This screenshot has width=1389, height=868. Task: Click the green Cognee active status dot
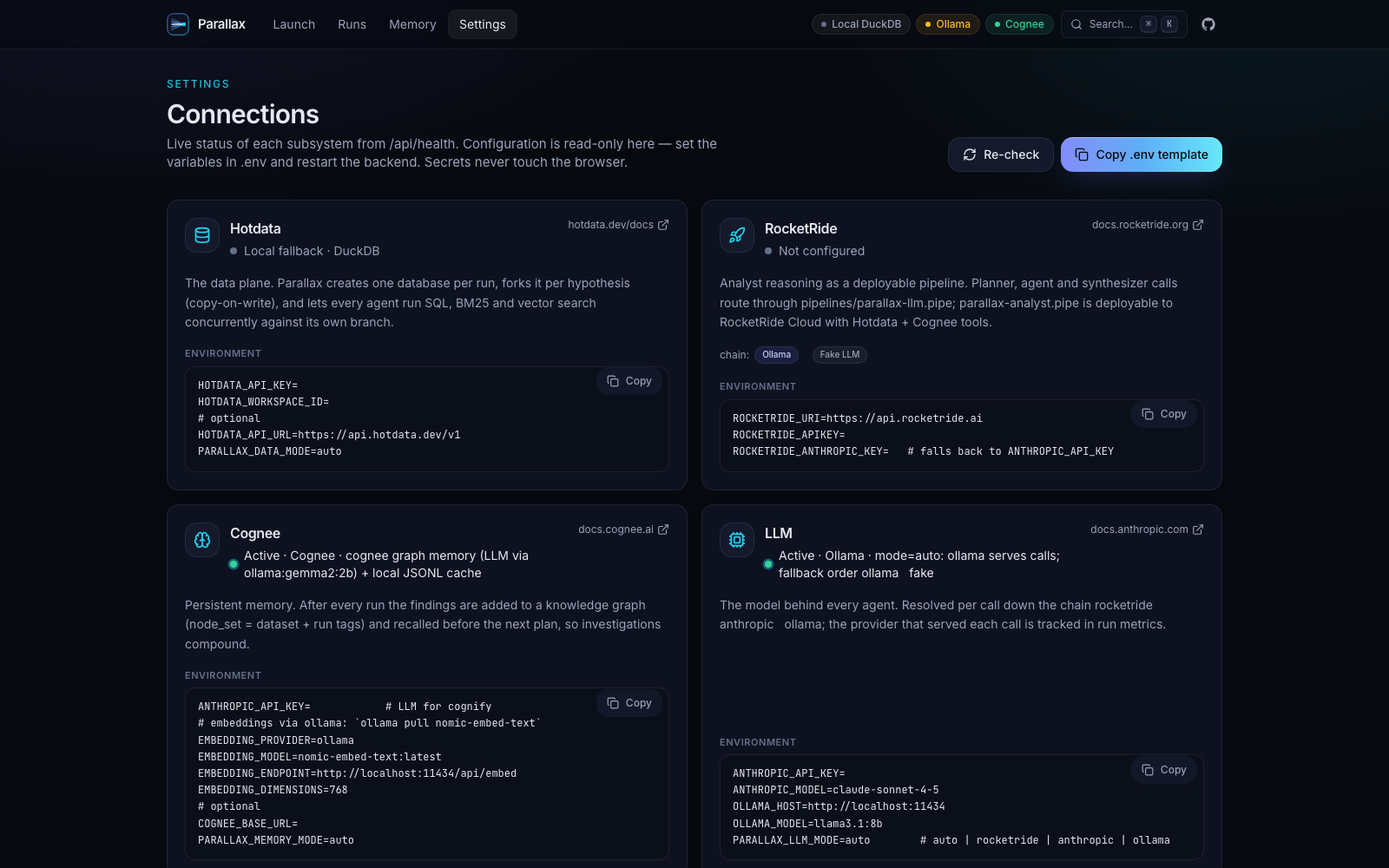click(234, 564)
